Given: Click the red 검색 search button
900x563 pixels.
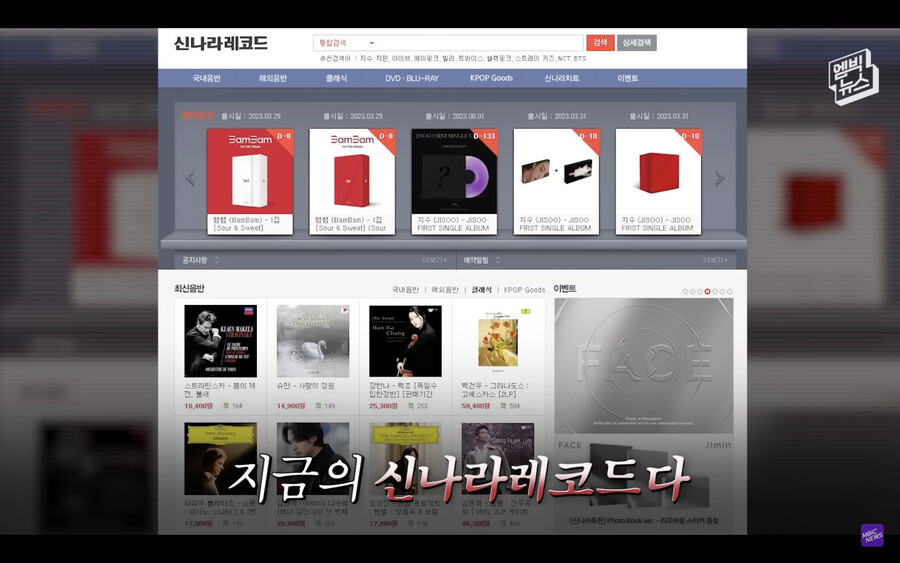Looking at the screenshot, I should pyautogui.click(x=600, y=43).
